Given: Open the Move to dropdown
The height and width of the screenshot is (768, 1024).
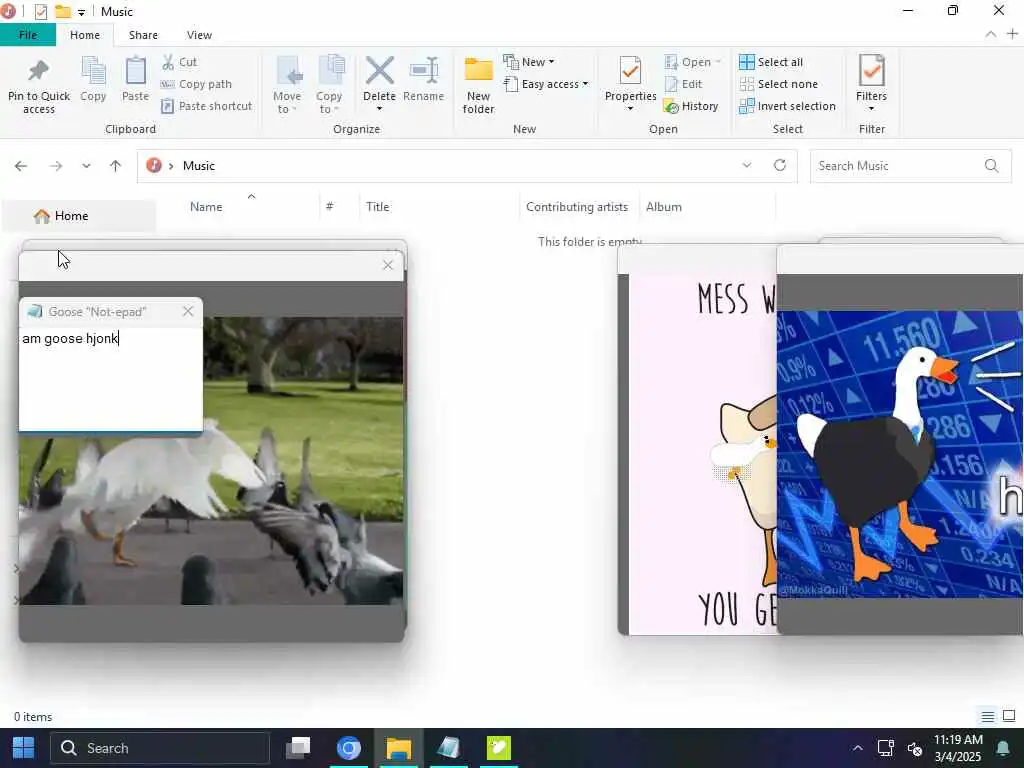Looking at the screenshot, I should coord(287,85).
